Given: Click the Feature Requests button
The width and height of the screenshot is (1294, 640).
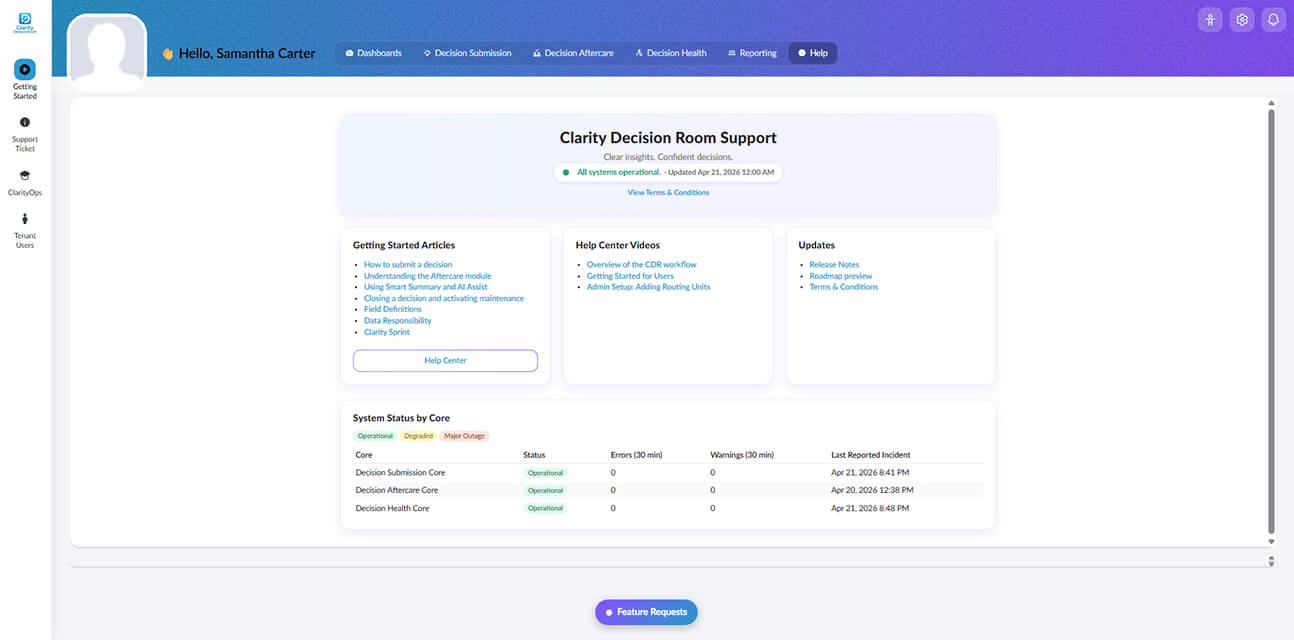Looking at the screenshot, I should [646, 612].
